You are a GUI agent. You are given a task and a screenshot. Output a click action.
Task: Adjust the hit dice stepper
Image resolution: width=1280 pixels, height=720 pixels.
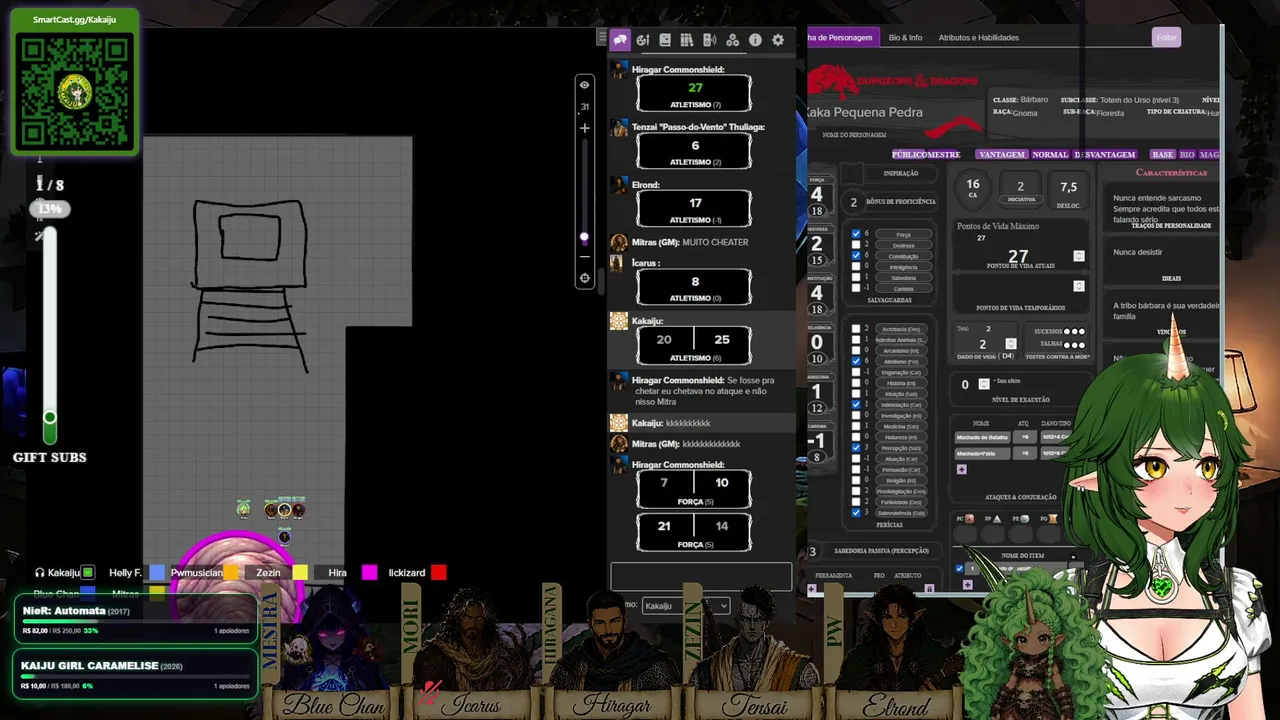1011,344
